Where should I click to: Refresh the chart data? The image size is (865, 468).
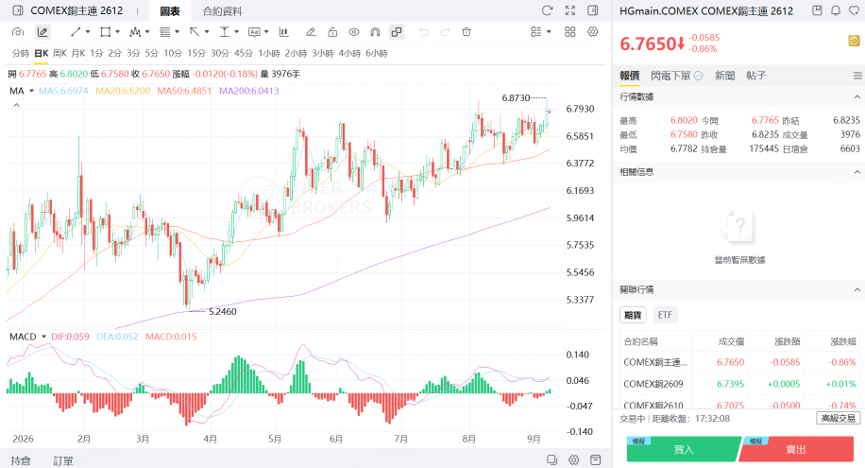(547, 10)
